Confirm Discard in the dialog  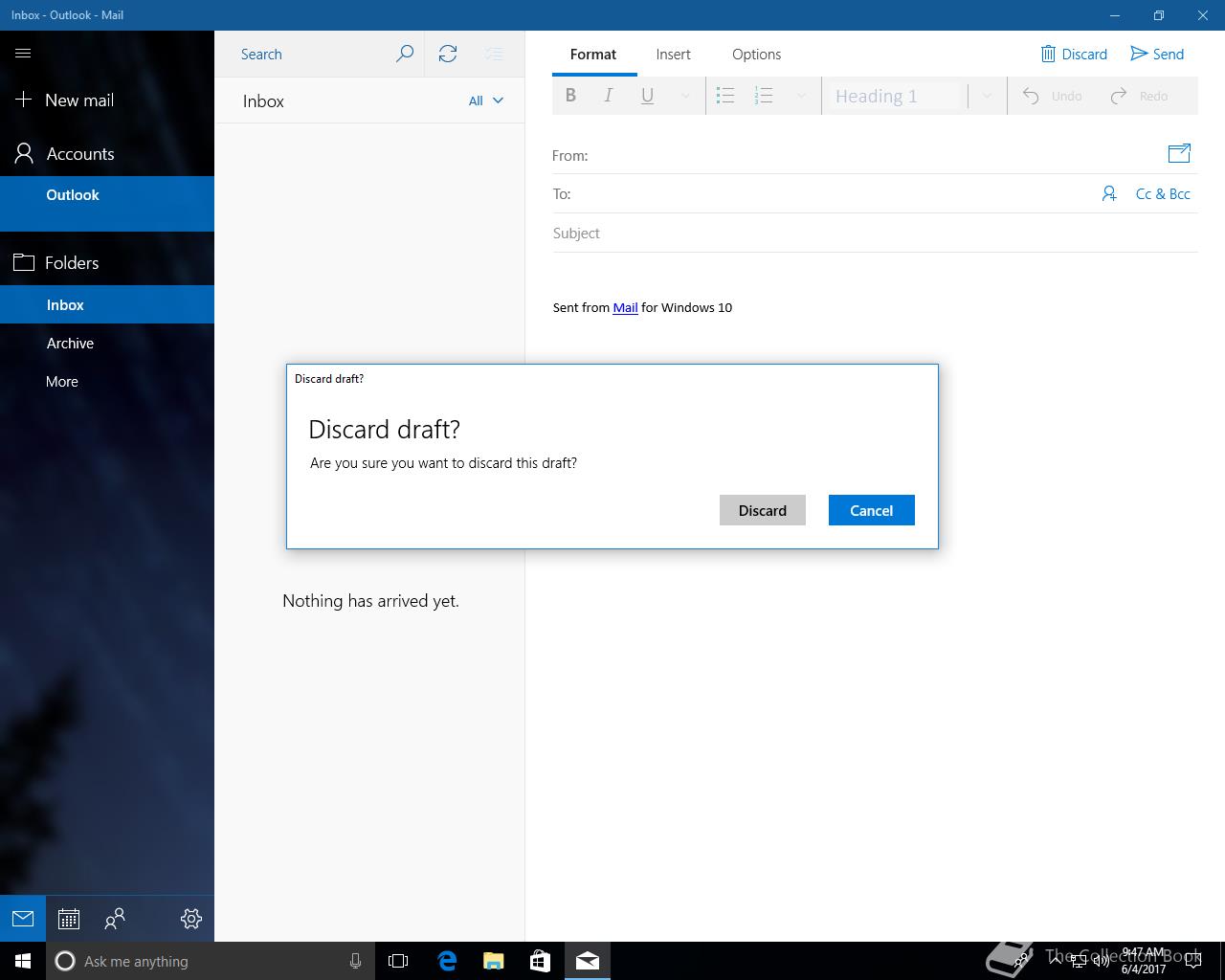[762, 510]
